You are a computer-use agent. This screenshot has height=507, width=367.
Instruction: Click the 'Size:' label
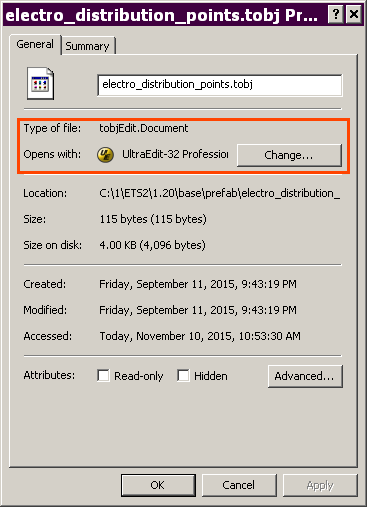pyautogui.click(x=35, y=219)
